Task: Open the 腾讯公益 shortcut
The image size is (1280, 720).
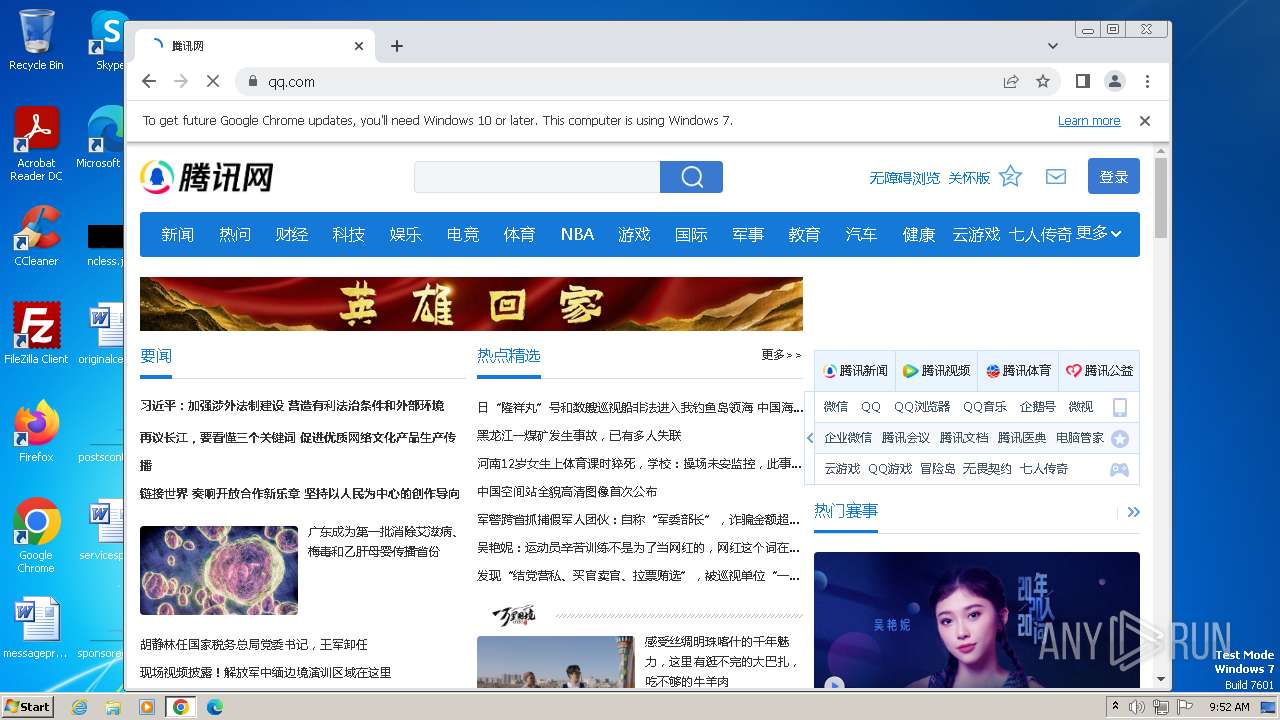Action: (1100, 370)
